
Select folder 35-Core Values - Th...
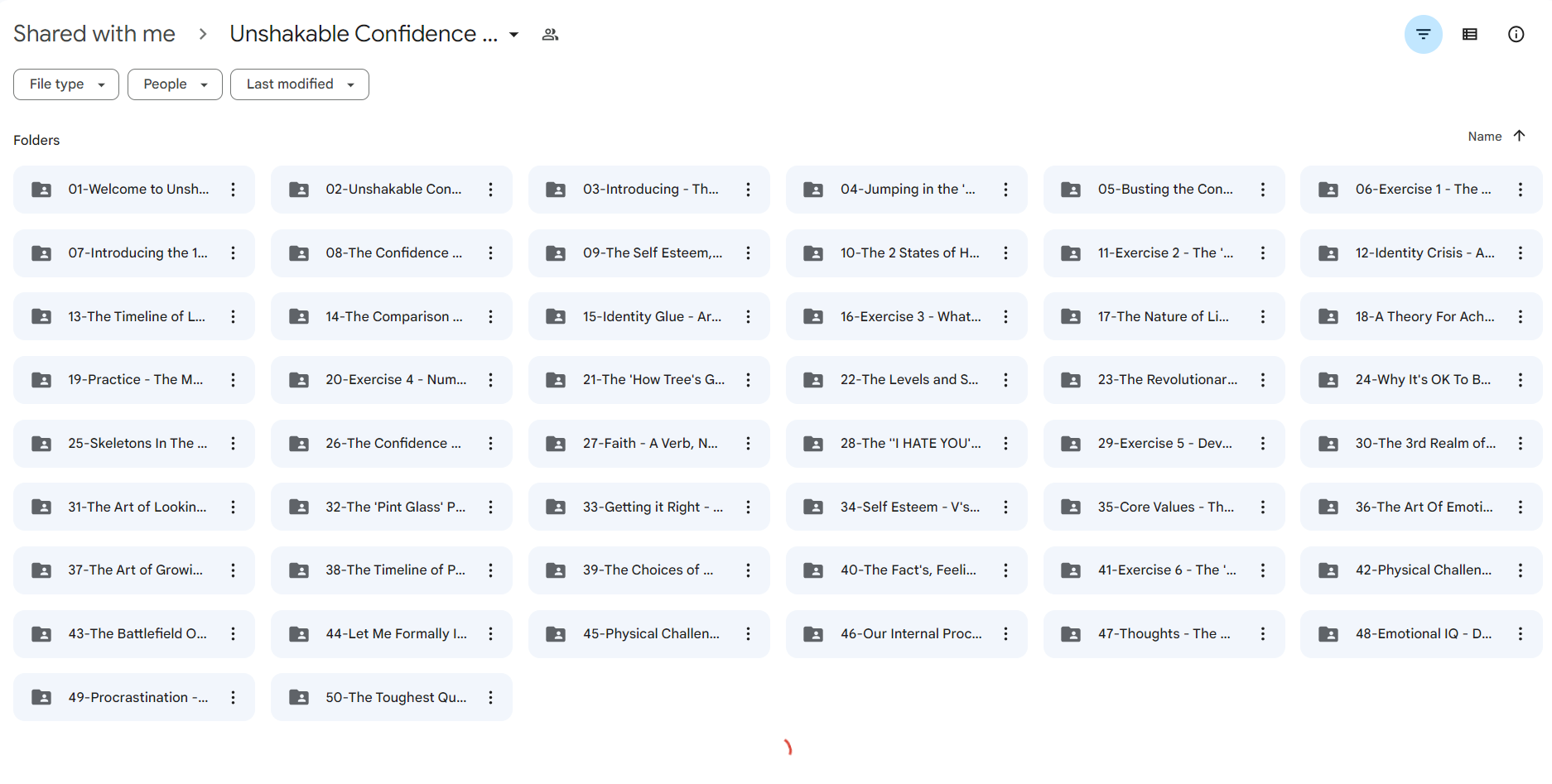(1164, 507)
